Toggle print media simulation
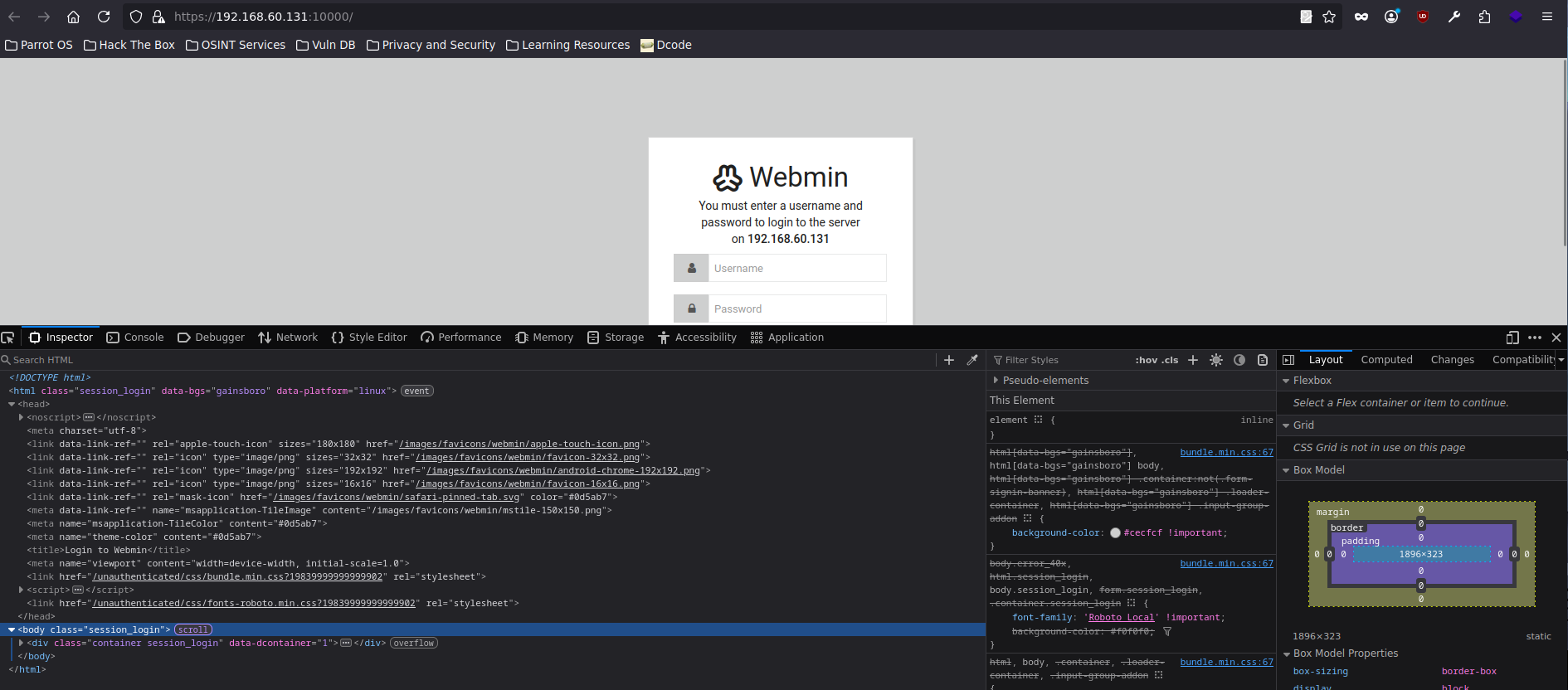1568x690 pixels. coord(1263,360)
